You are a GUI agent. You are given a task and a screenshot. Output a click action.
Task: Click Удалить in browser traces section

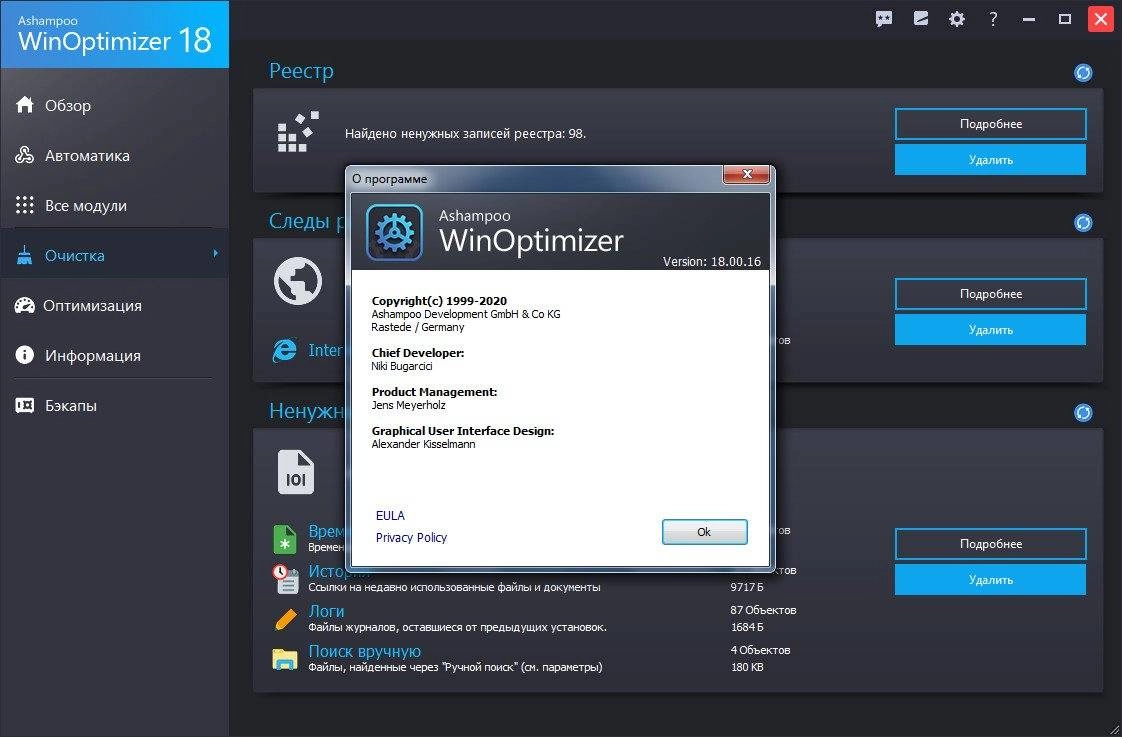(x=990, y=330)
